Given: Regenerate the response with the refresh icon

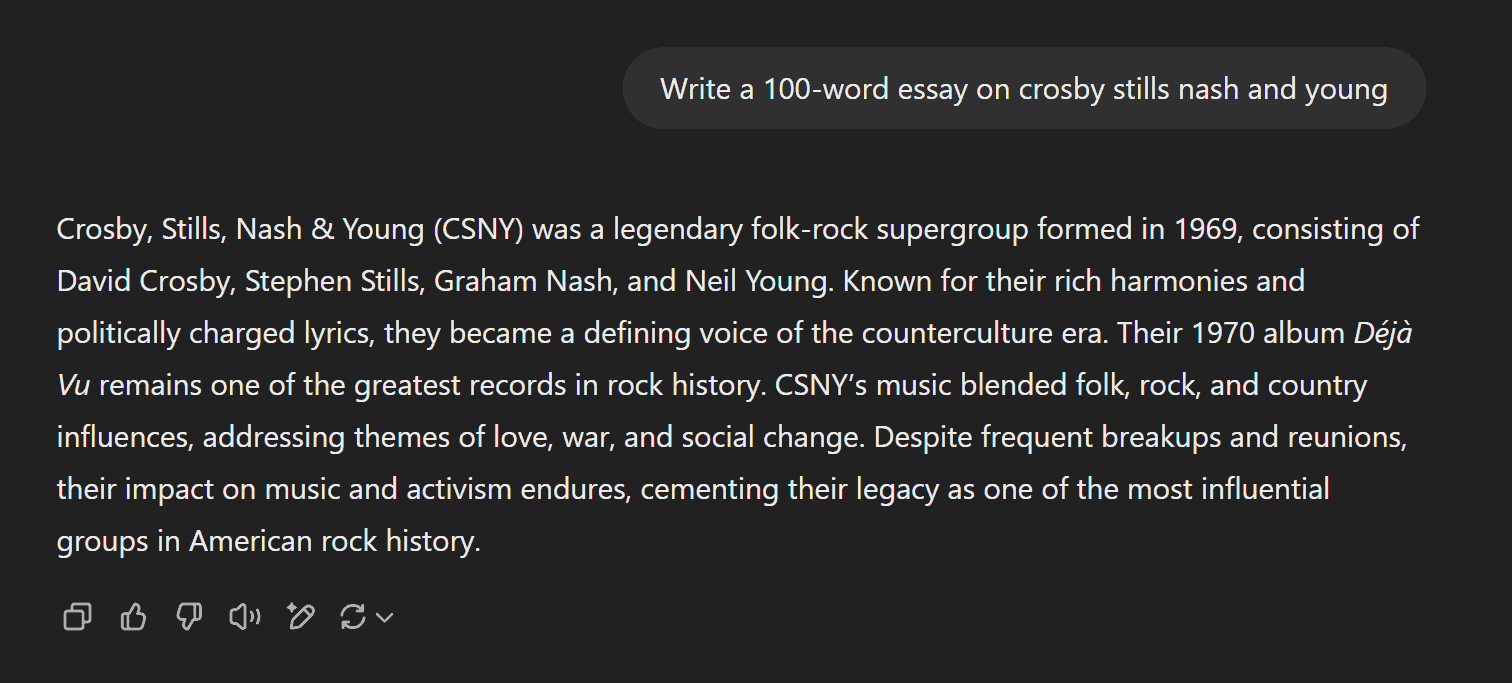Looking at the screenshot, I should 353,617.
